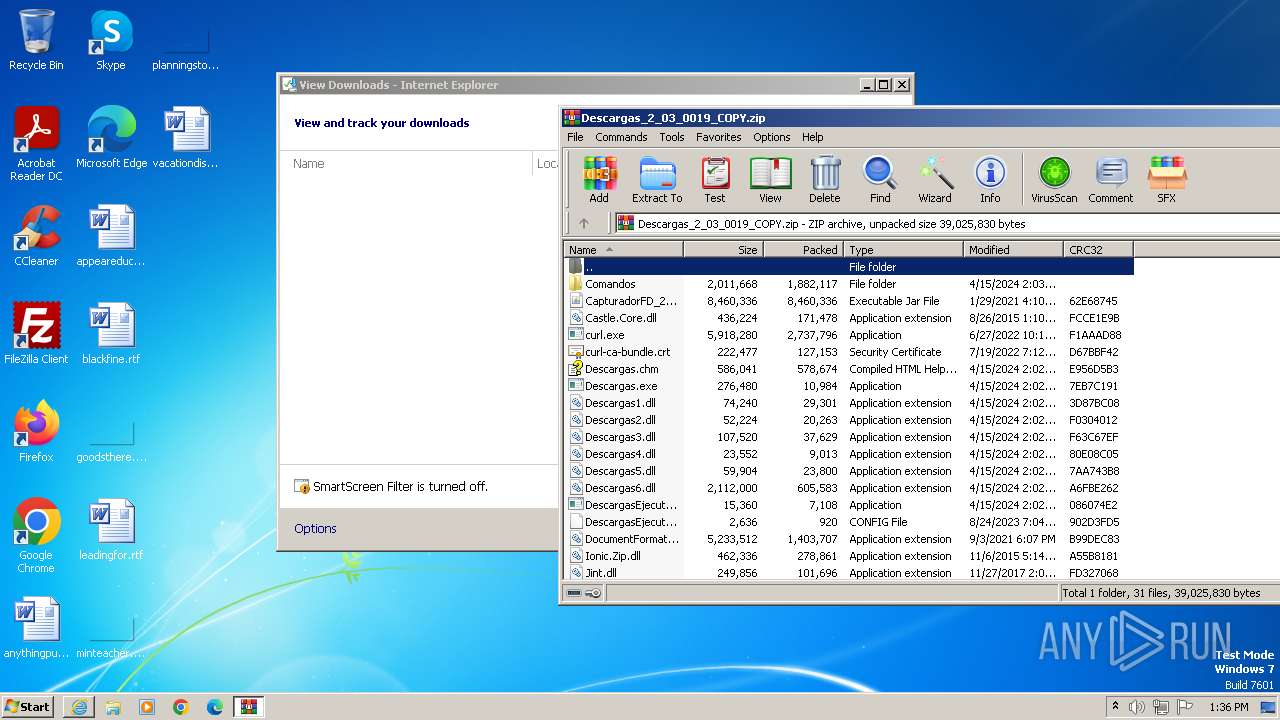Sort file list by Packed column
This screenshot has height=720, width=1280.
[x=804, y=250]
